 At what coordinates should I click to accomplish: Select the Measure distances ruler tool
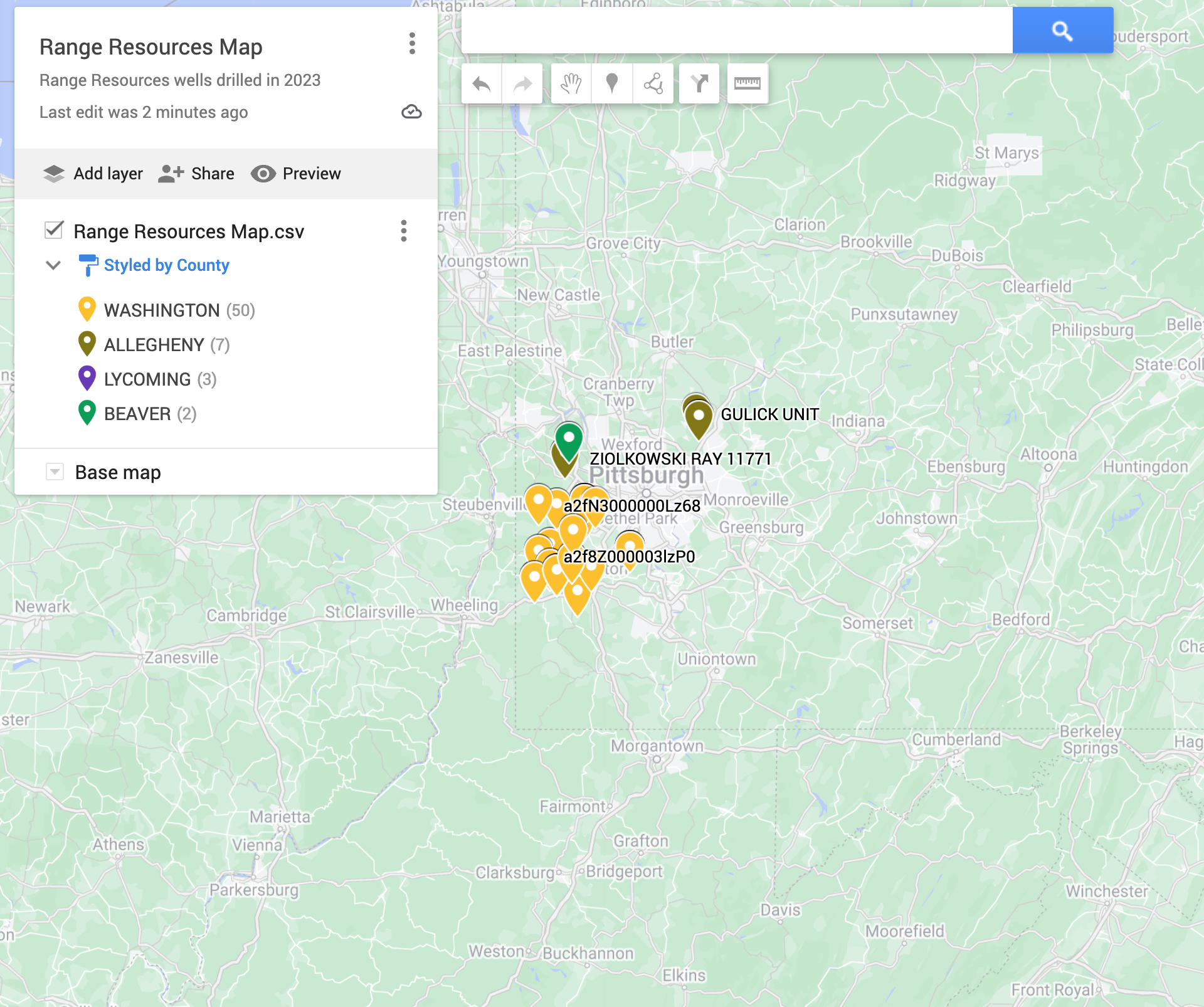(x=747, y=83)
